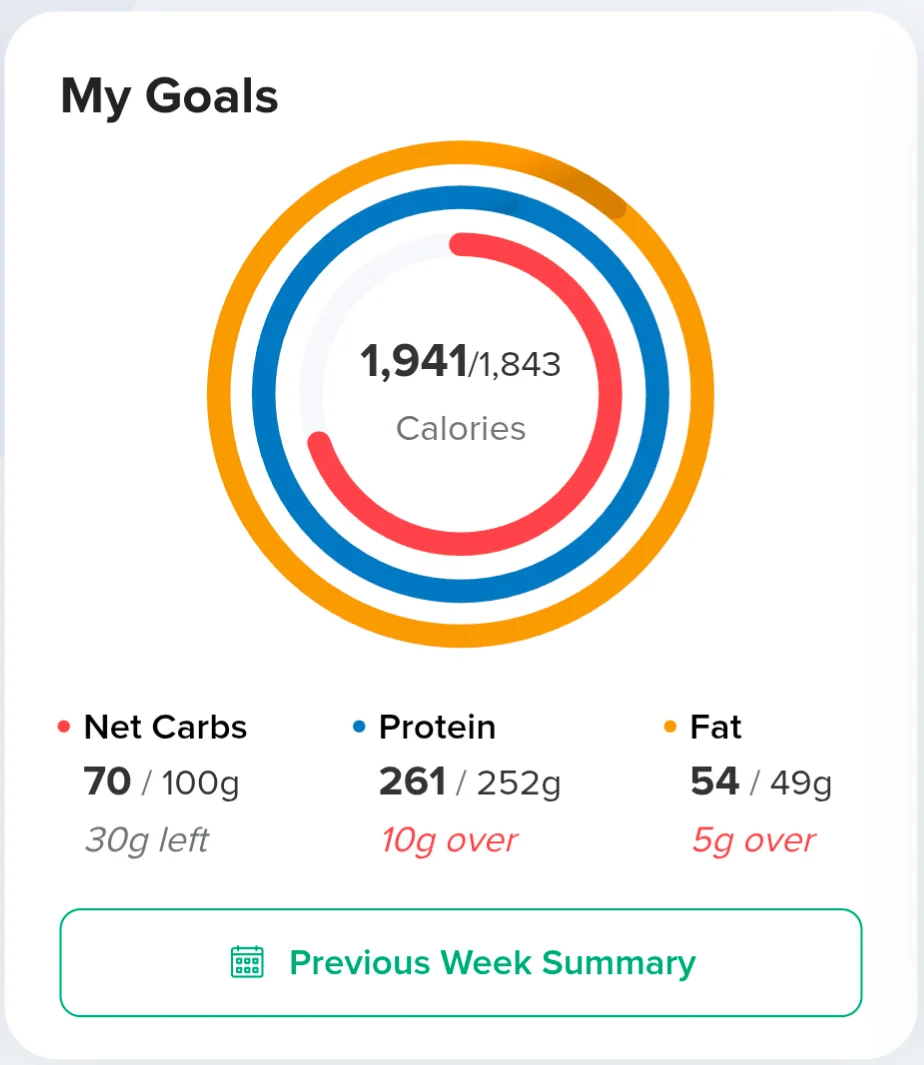Click the Net Carbs label

click(165, 727)
